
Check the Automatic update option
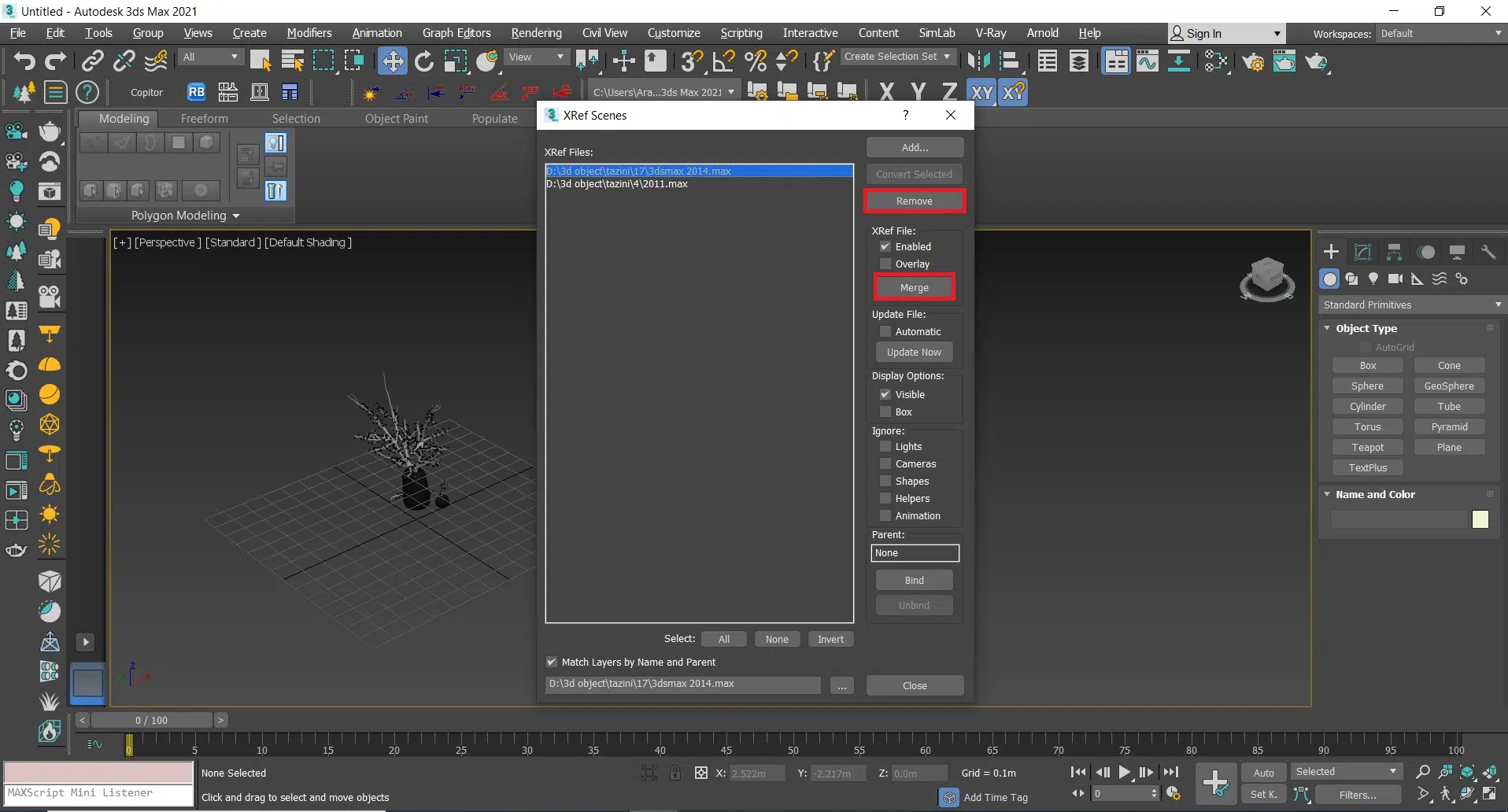click(x=885, y=332)
